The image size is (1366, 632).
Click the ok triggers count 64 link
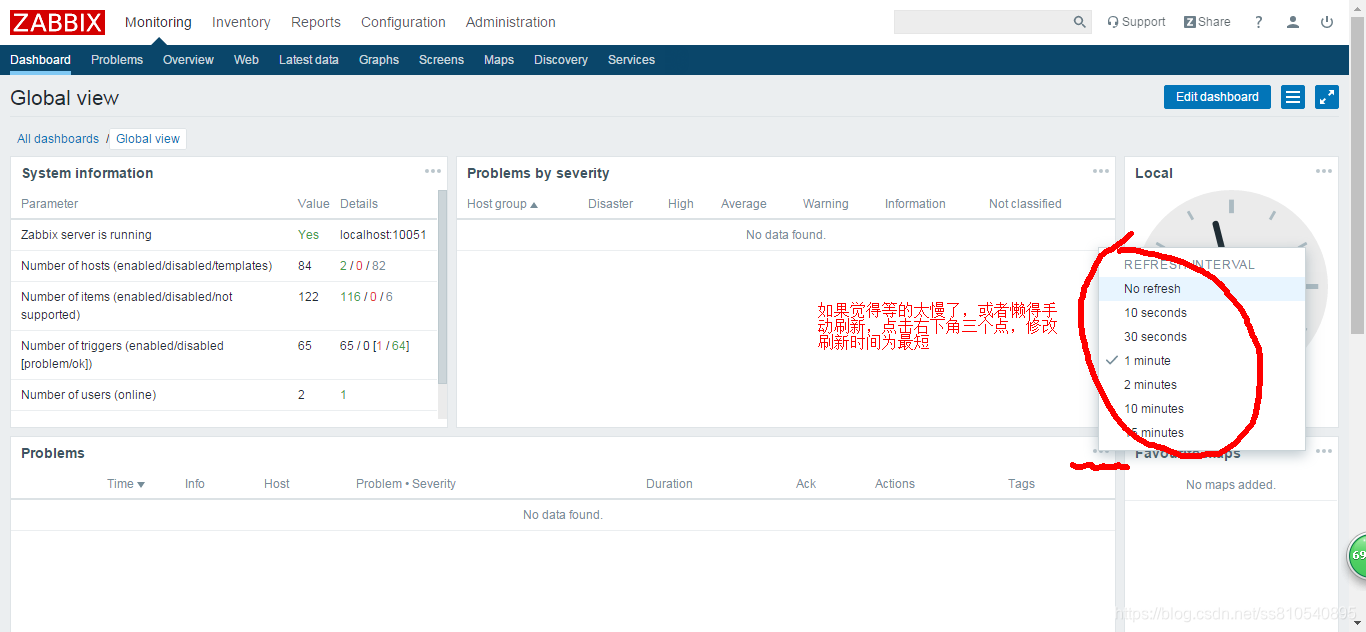398,346
